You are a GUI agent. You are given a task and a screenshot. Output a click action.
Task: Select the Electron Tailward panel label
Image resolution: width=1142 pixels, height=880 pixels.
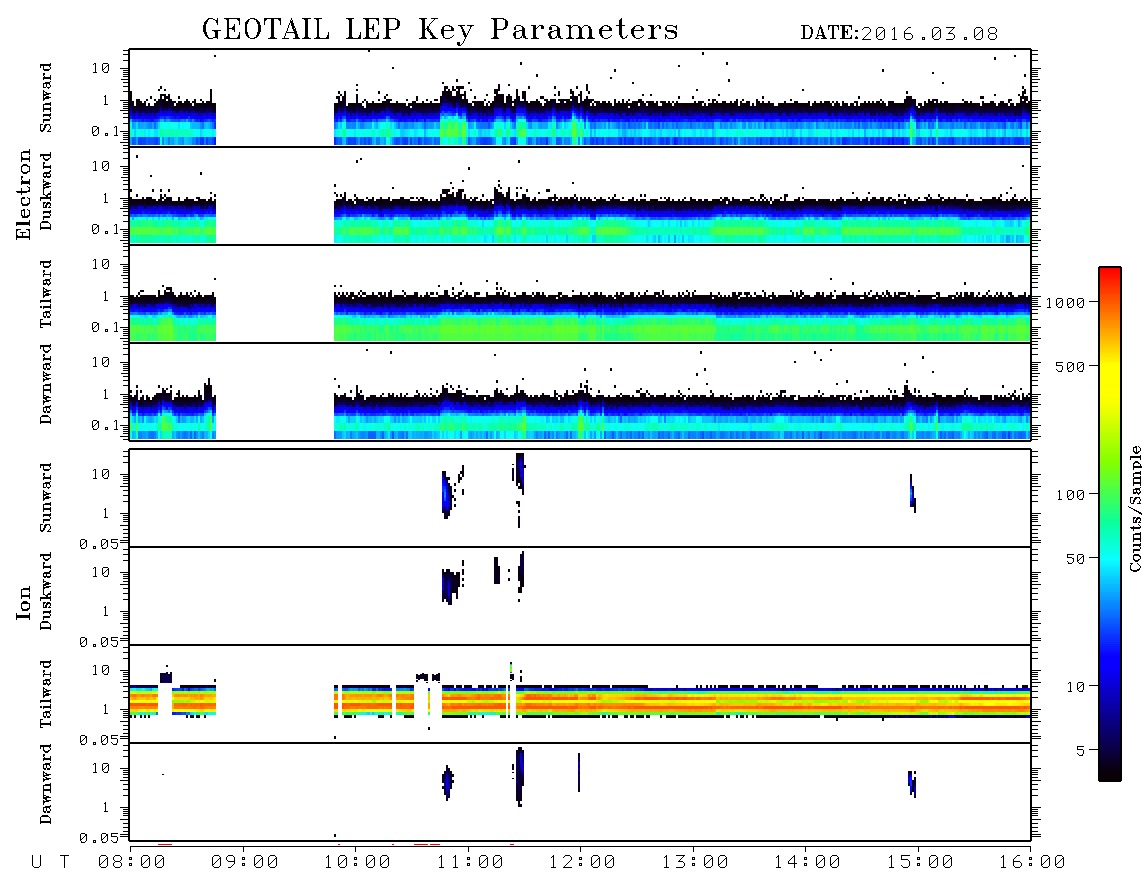(x=46, y=294)
